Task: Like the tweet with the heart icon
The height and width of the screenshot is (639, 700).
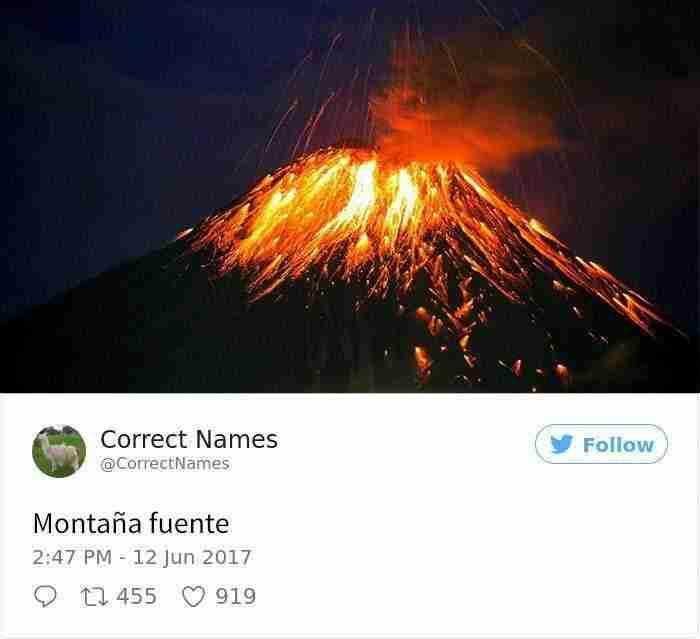Action: point(194,597)
